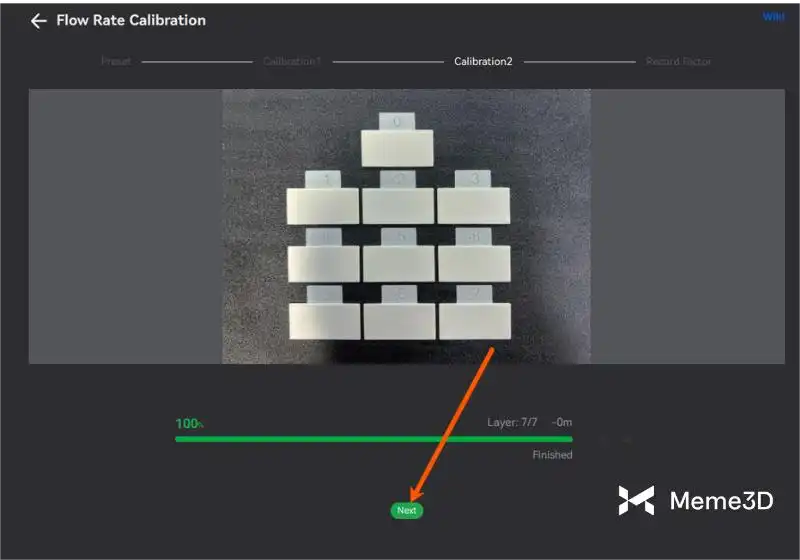Click the calibration block labeled 1
Screen dimensions: 800x560
[x=322, y=204]
